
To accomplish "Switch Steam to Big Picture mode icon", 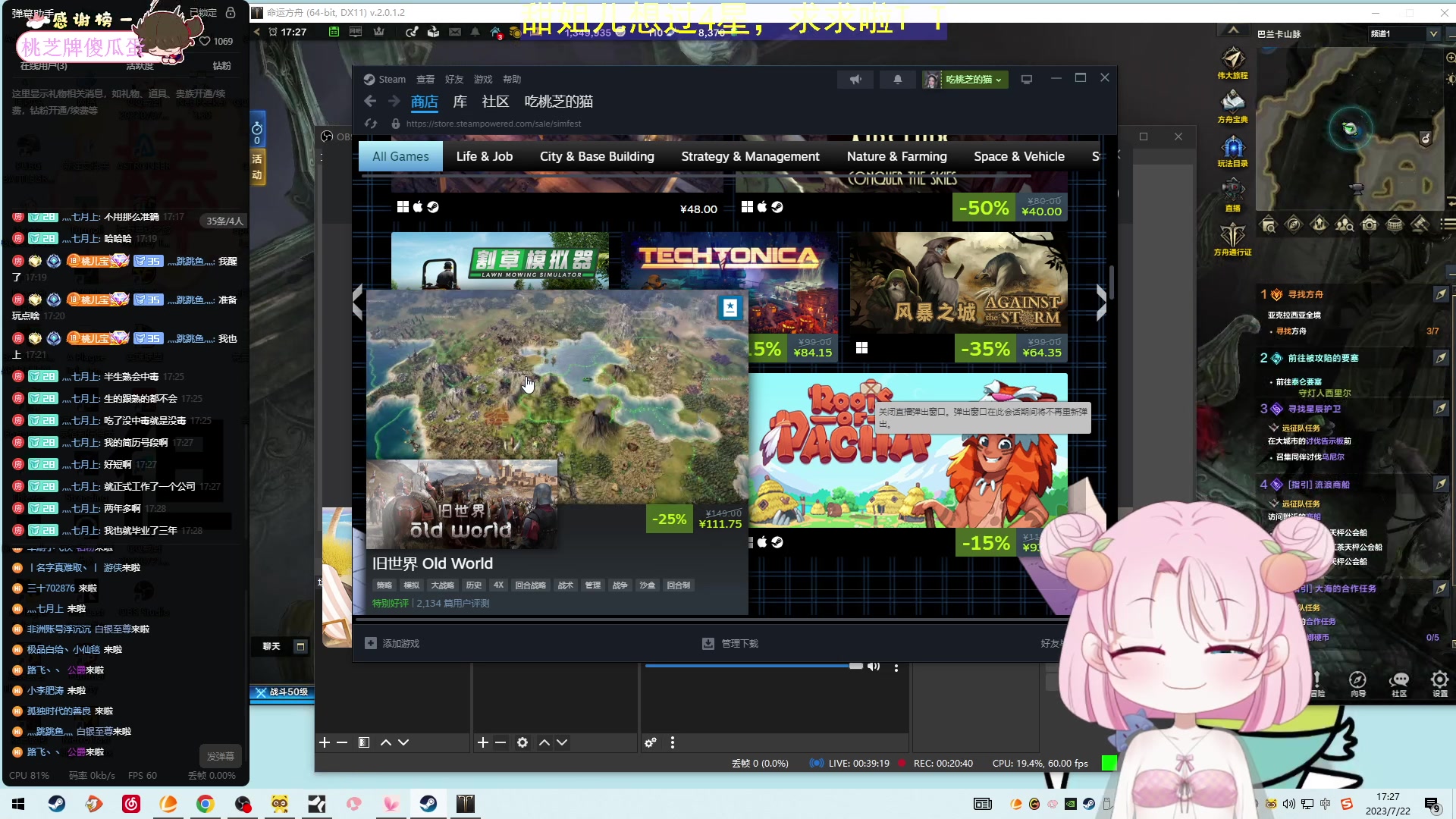I will coord(1027,80).
